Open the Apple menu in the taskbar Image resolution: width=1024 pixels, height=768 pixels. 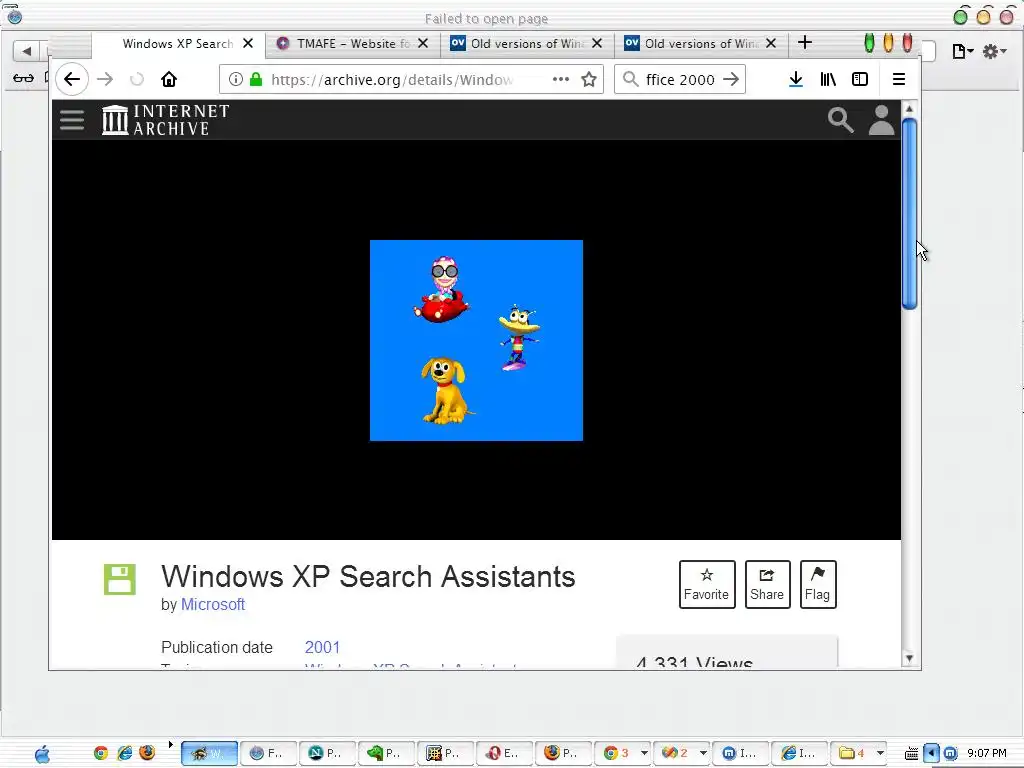(x=42, y=754)
